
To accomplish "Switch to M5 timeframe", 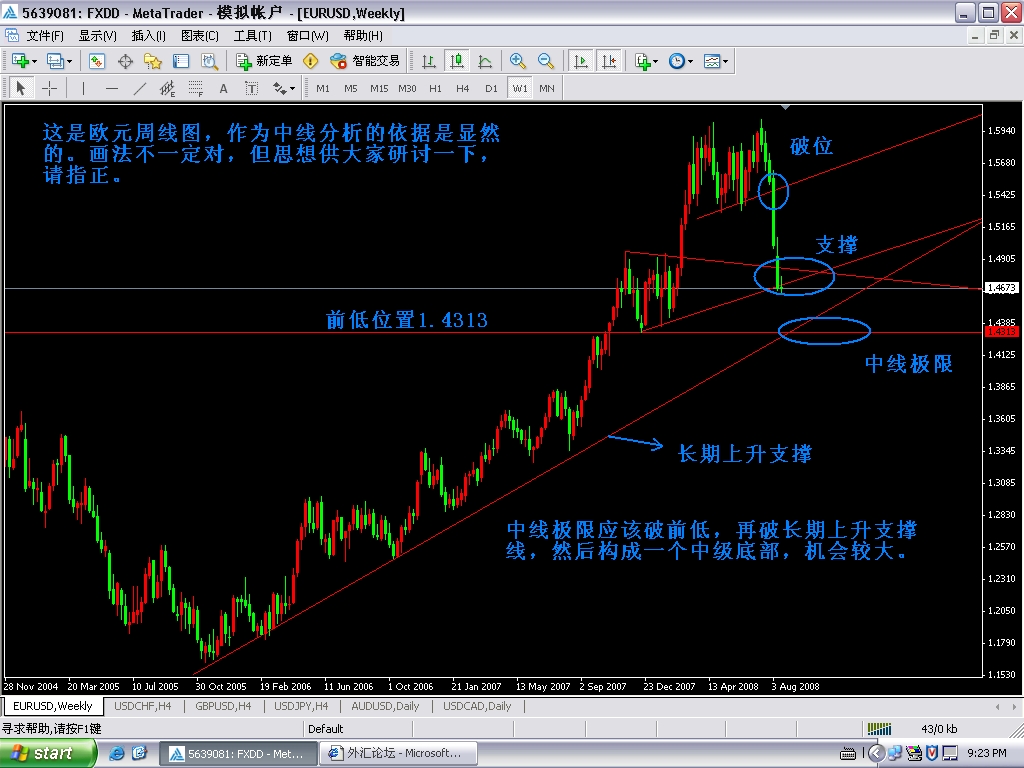I will [x=351, y=88].
